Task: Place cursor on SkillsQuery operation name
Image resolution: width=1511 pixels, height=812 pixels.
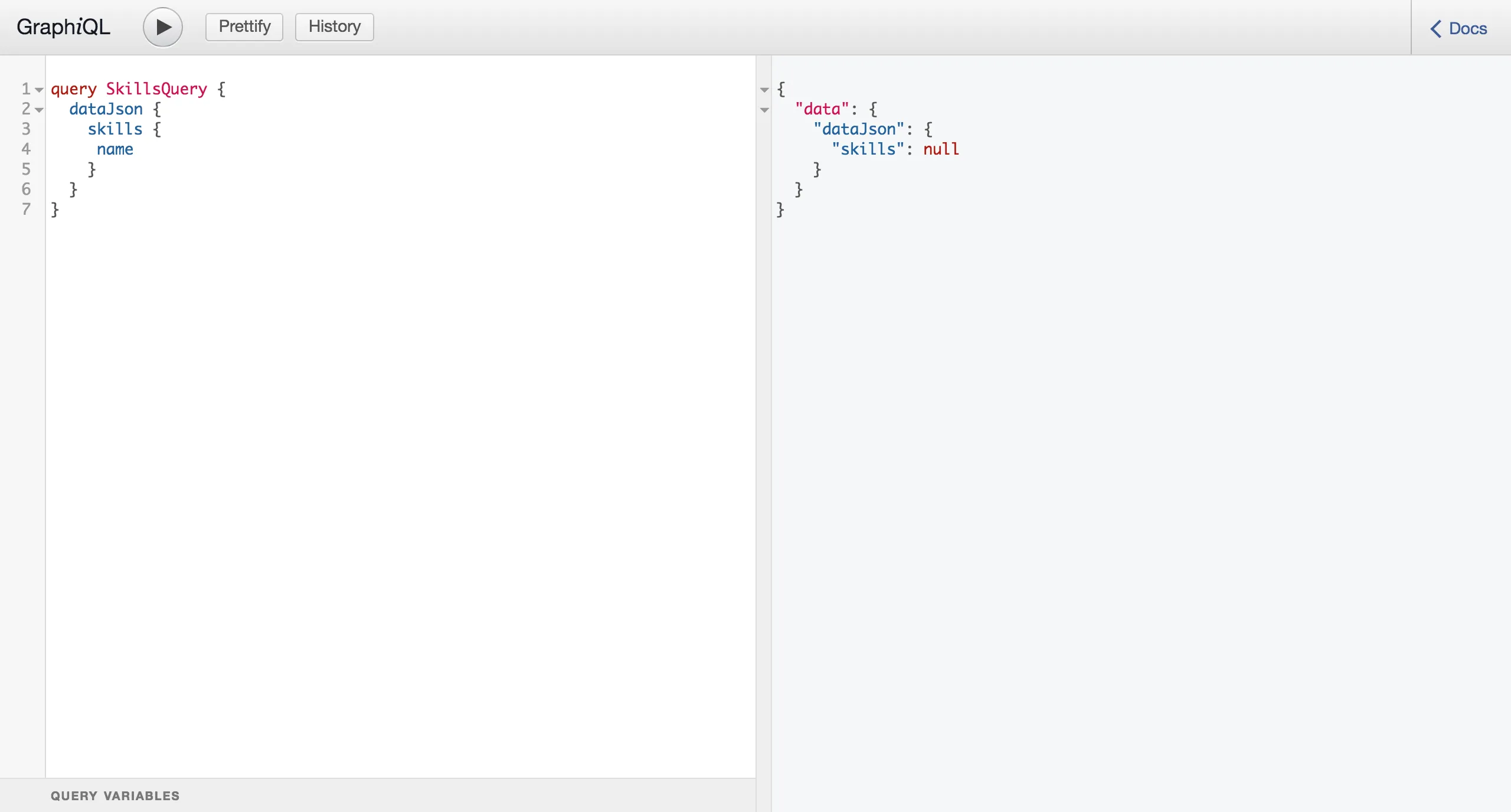Action: pyautogui.click(x=156, y=89)
